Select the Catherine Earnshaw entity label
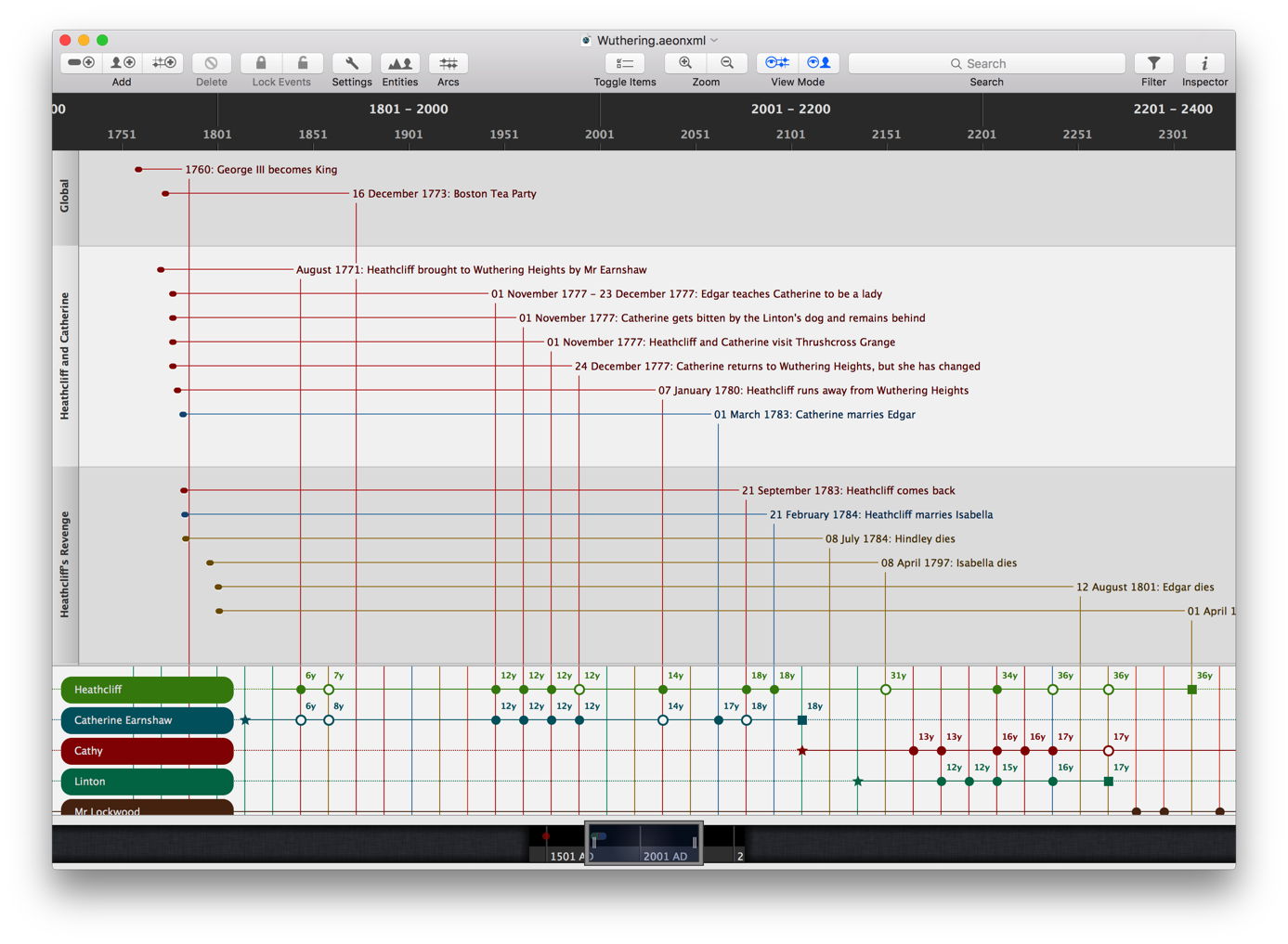The image size is (1288, 944). 147,720
